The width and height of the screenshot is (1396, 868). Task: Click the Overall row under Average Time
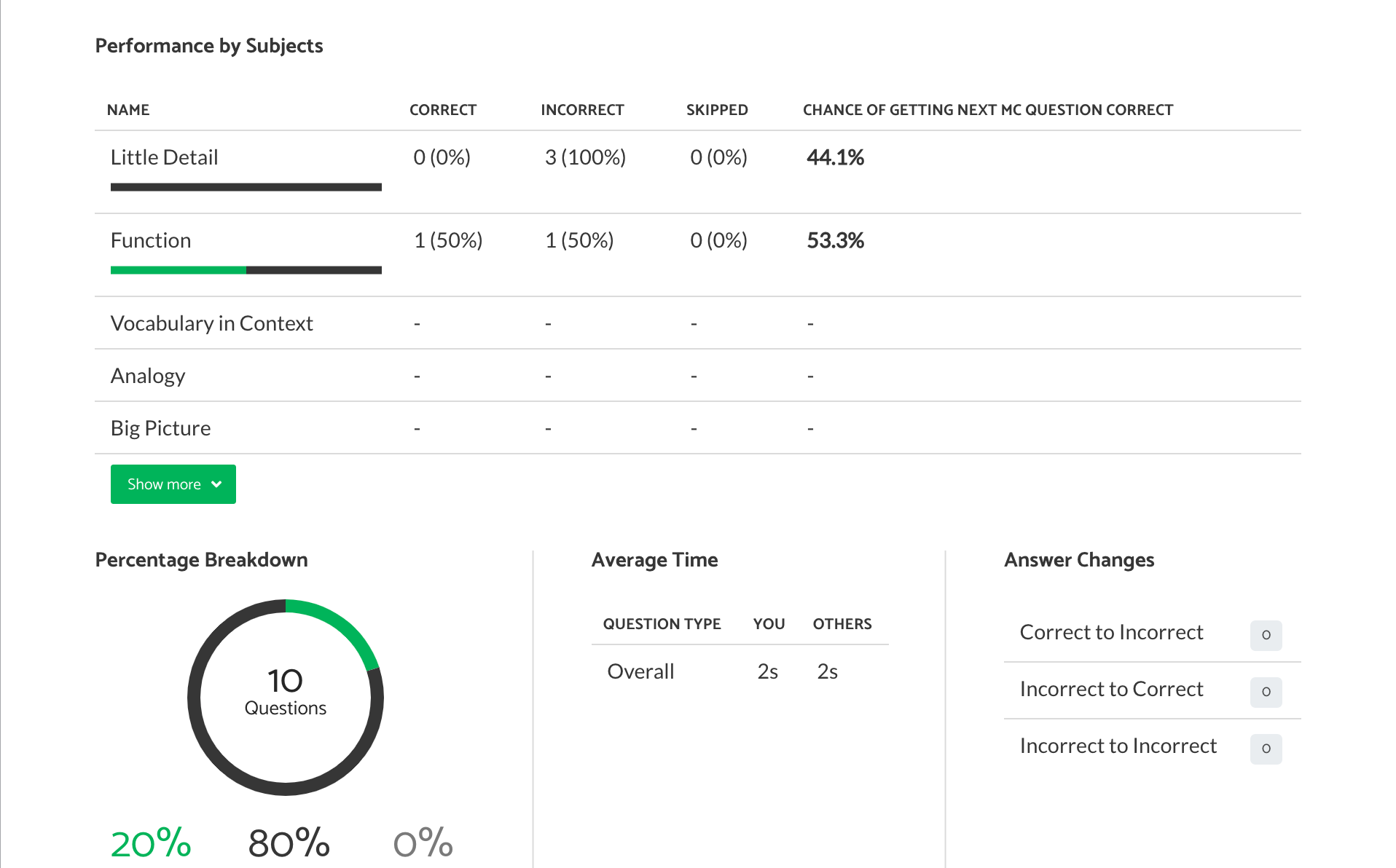pyautogui.click(x=640, y=671)
